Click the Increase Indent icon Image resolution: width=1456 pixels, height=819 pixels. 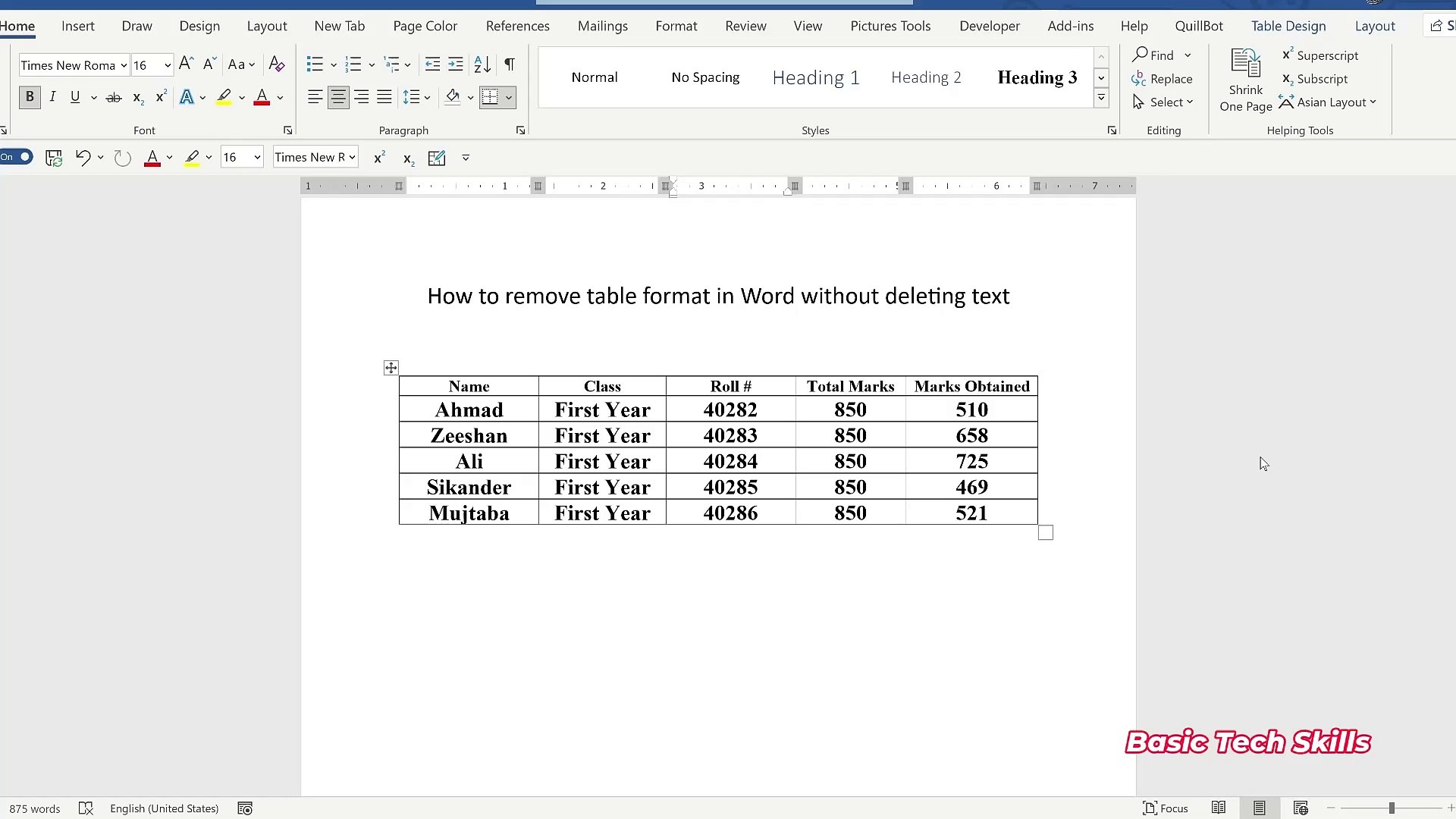[456, 64]
